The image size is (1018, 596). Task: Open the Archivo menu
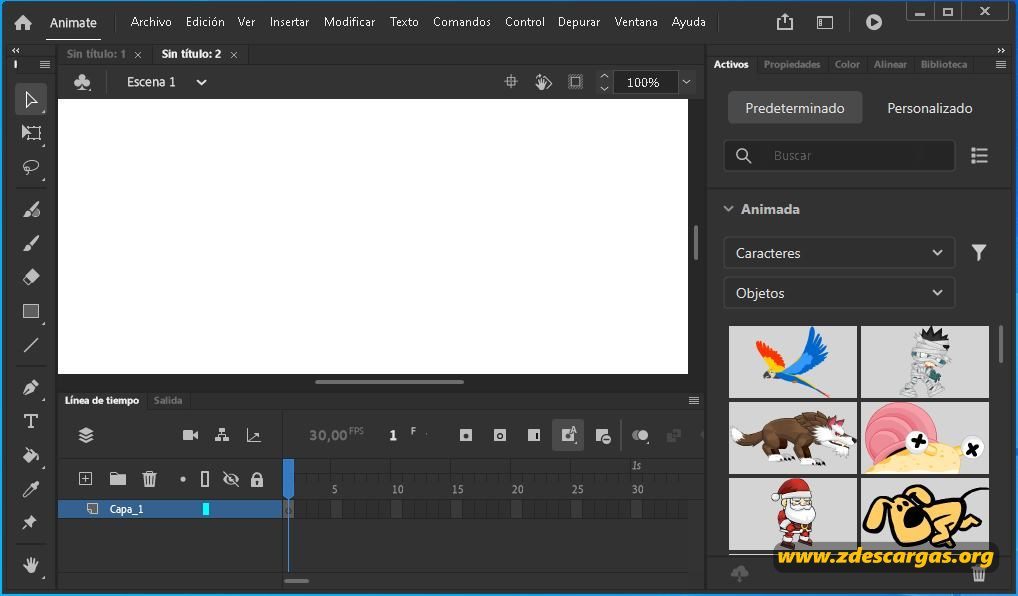coord(151,22)
